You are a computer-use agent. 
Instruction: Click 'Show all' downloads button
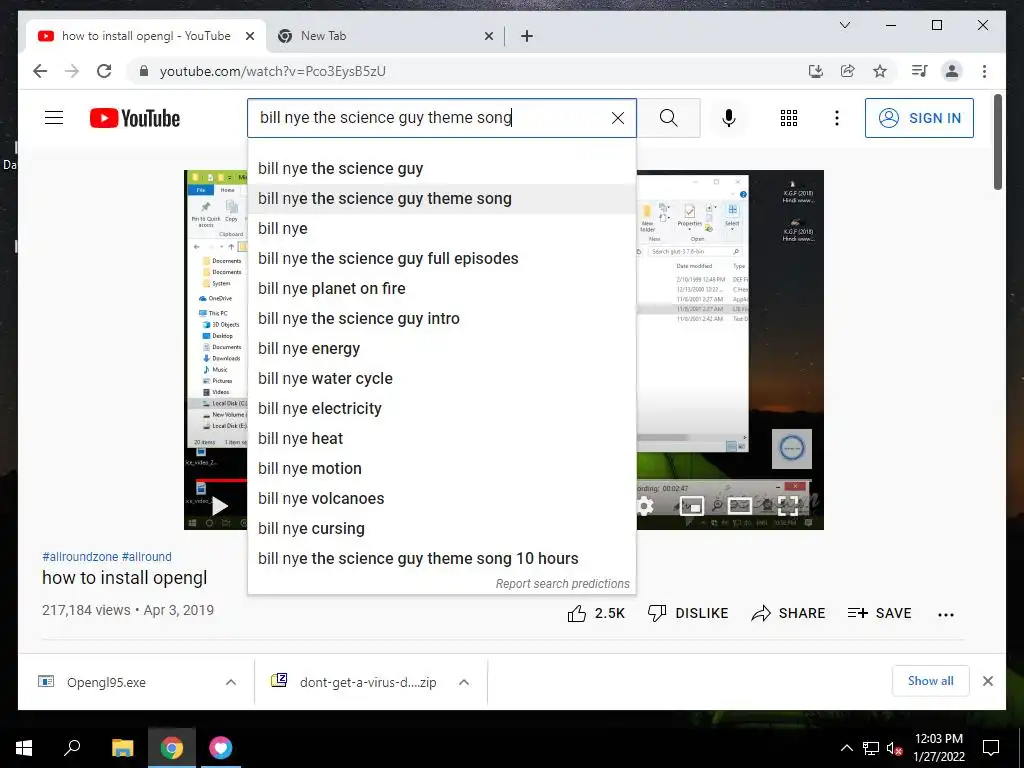tap(931, 681)
